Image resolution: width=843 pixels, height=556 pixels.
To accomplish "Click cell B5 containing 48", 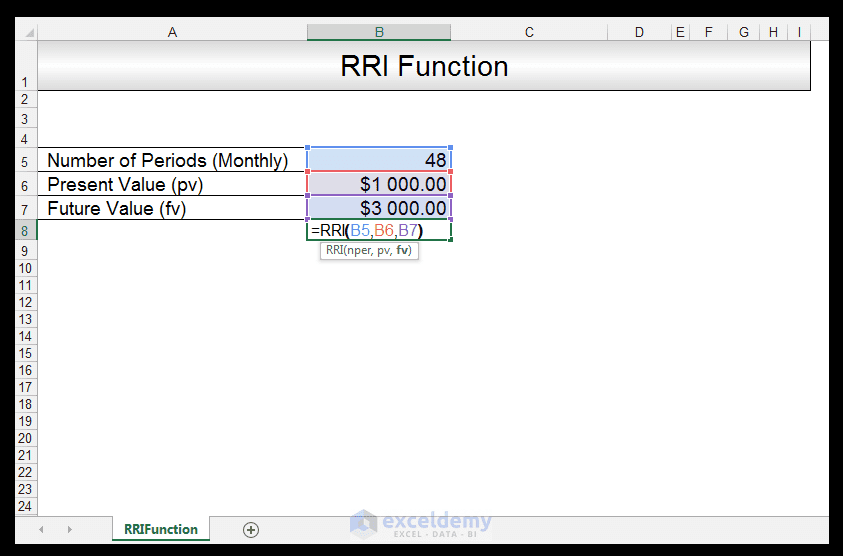I will 379,160.
